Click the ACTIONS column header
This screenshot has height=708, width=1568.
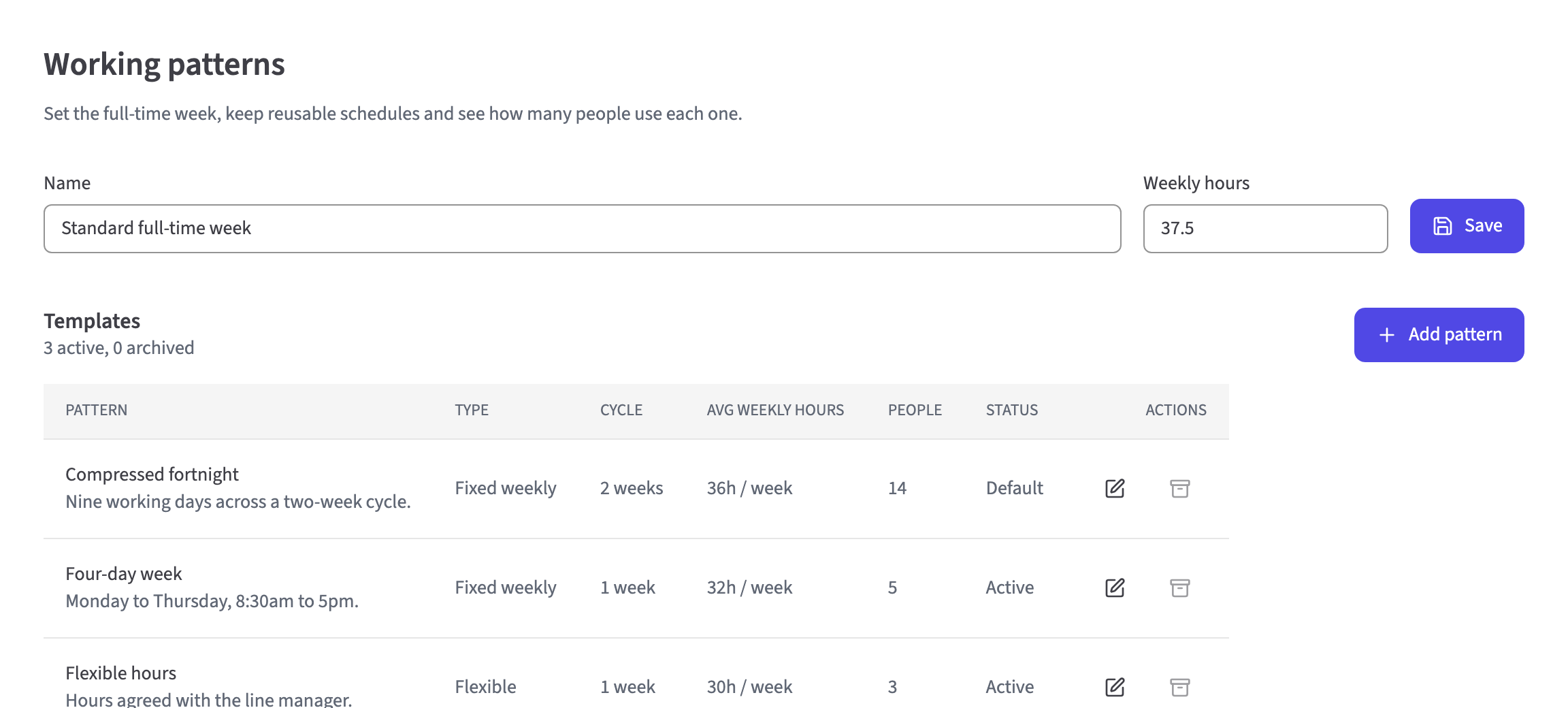click(1176, 410)
